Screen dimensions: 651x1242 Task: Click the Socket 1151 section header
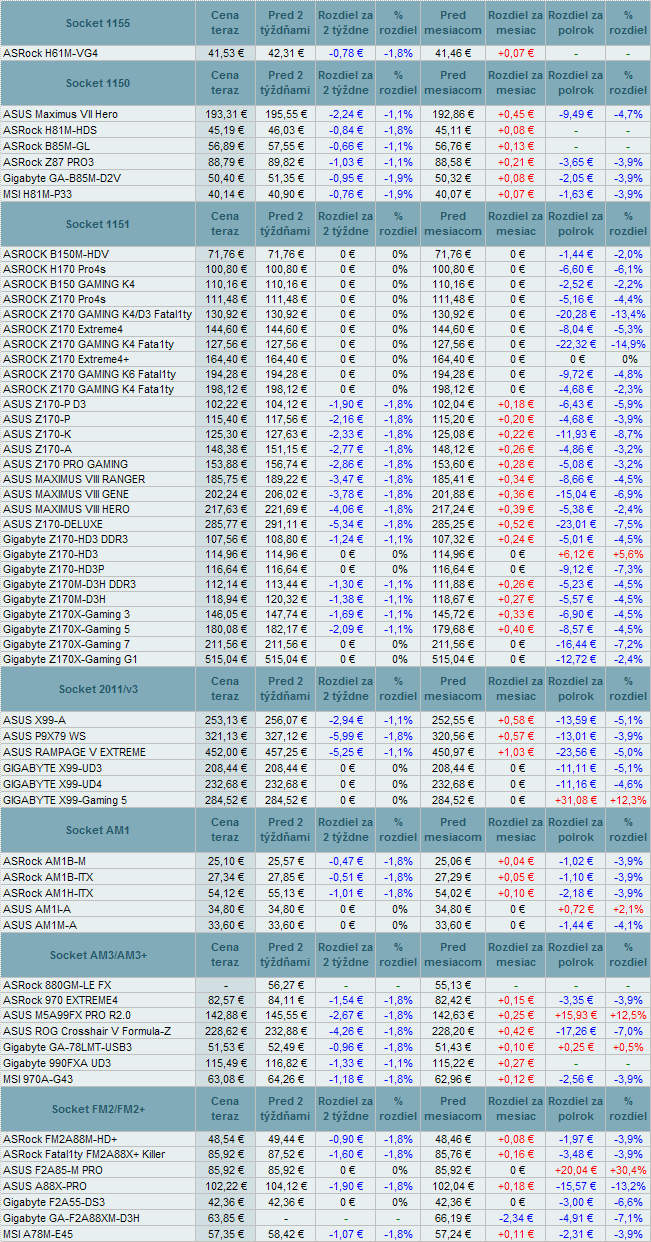pyautogui.click(x=97, y=223)
